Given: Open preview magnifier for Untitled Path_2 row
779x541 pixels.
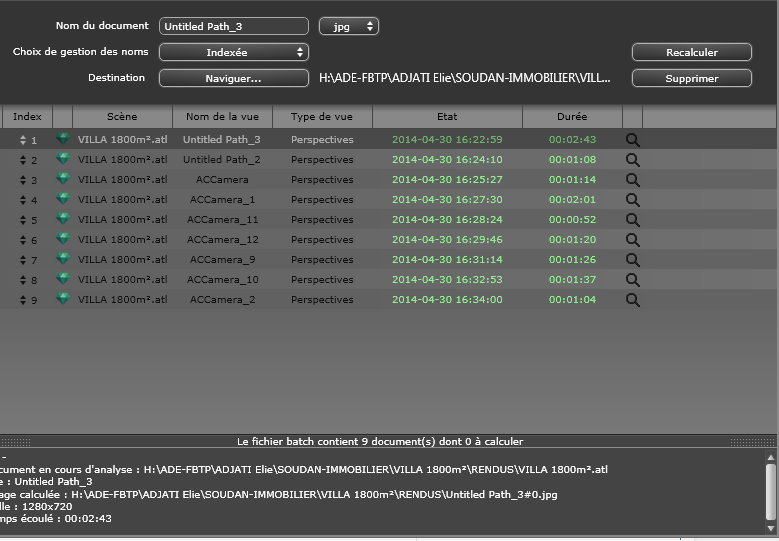Looking at the screenshot, I should (632, 160).
